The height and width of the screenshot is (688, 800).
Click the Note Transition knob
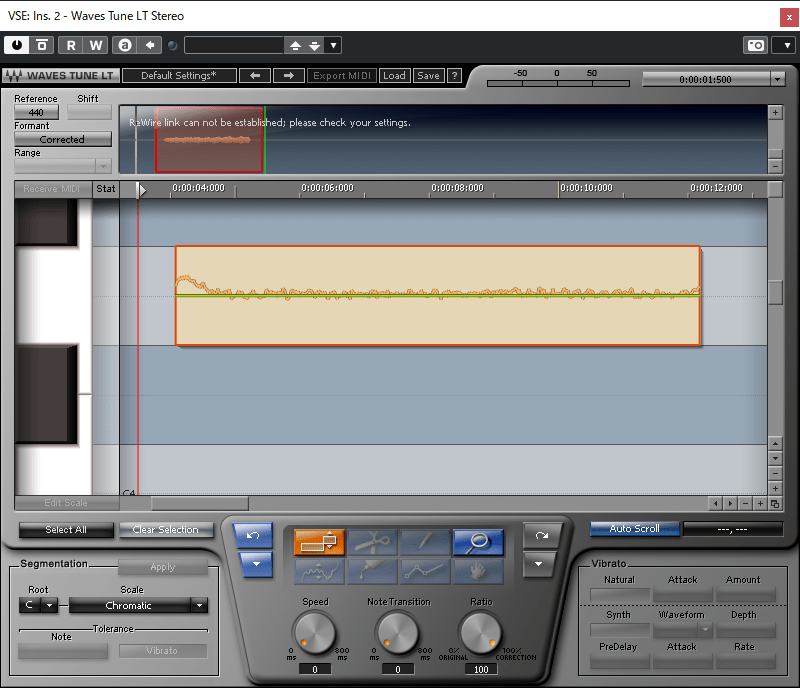click(x=398, y=633)
